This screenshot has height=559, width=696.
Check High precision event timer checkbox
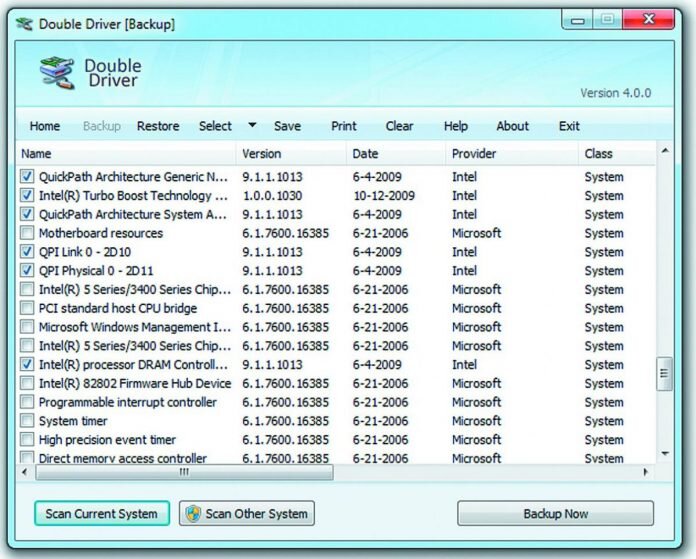point(27,439)
